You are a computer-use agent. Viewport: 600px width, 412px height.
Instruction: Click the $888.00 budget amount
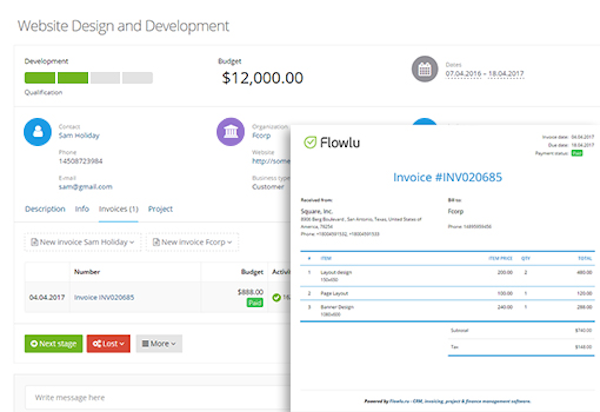pos(250,292)
